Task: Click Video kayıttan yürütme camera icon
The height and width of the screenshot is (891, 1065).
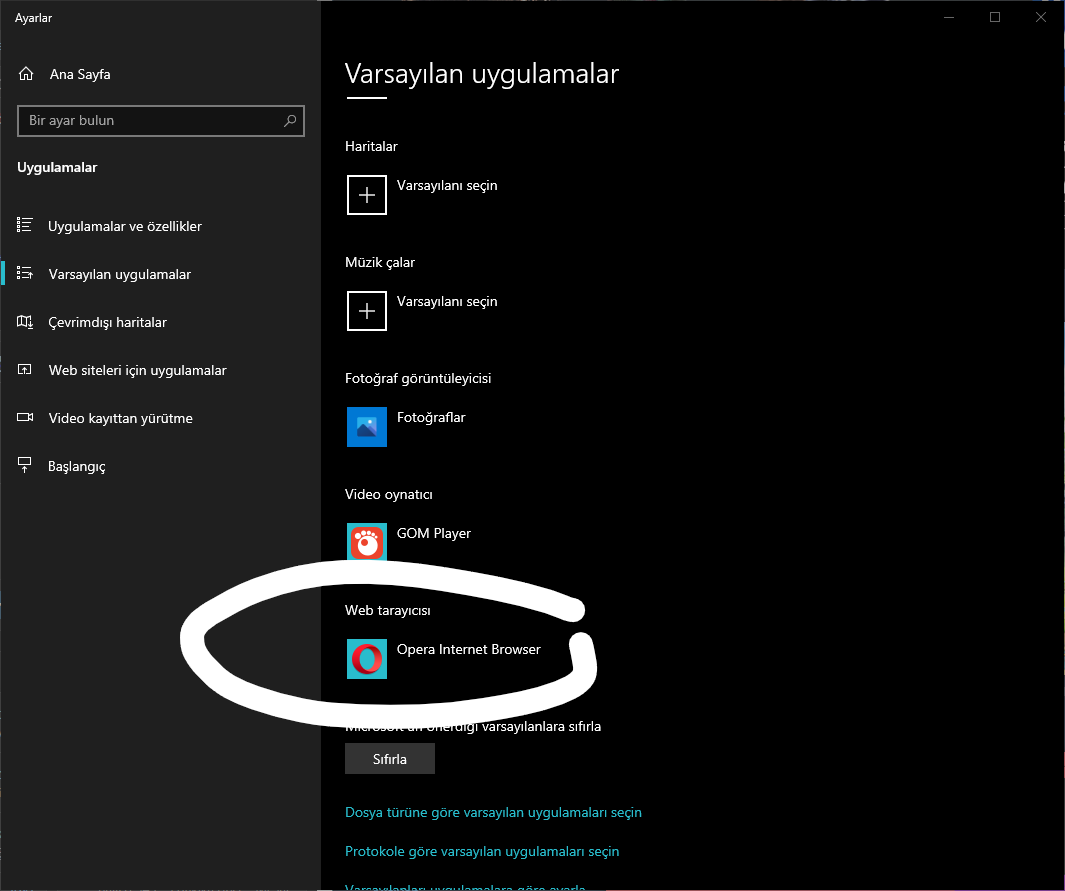Action: [x=24, y=417]
